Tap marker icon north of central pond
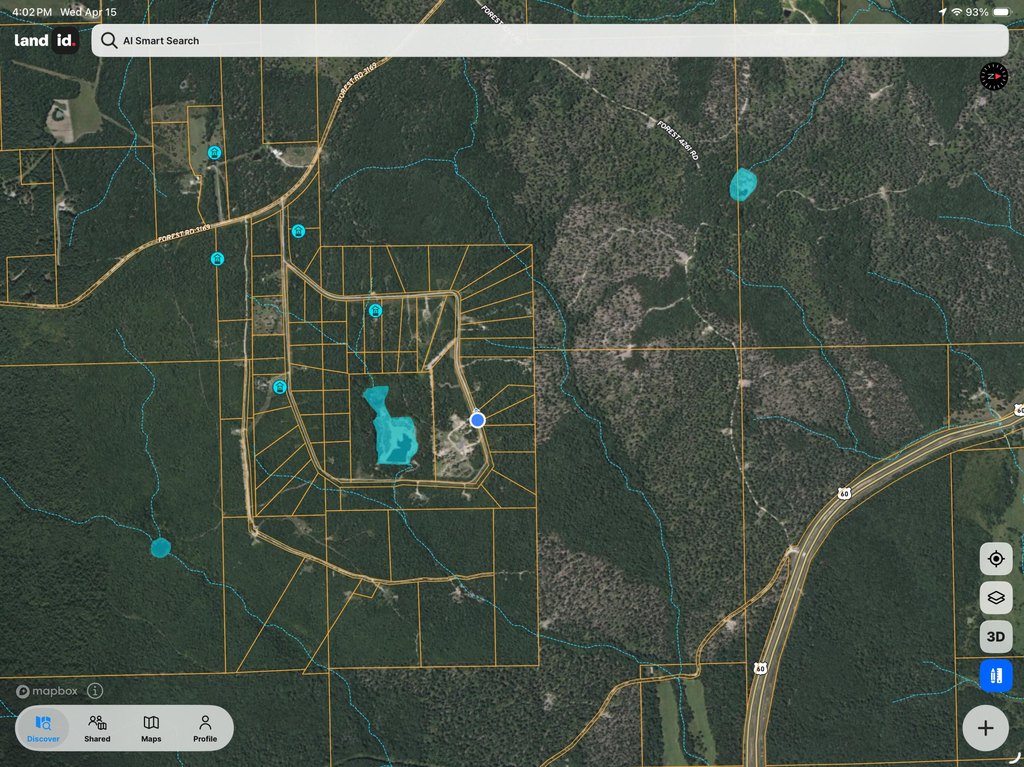This screenshot has height=767, width=1024. pyautogui.click(x=375, y=310)
